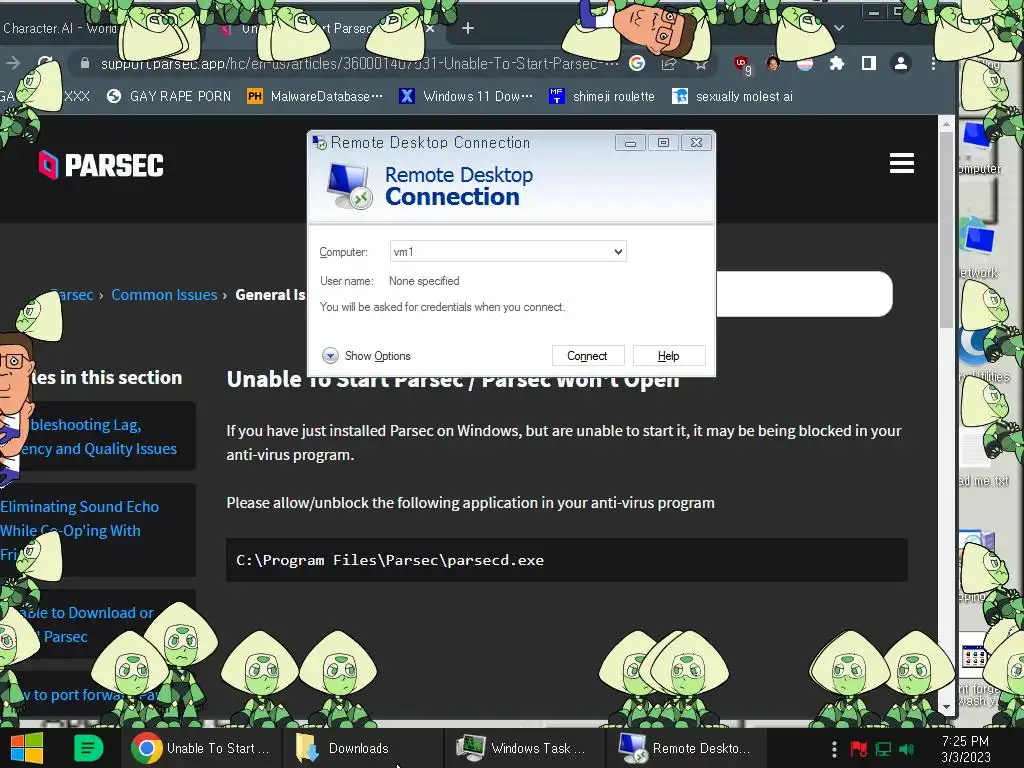Open the Windows Start button

tap(27, 748)
